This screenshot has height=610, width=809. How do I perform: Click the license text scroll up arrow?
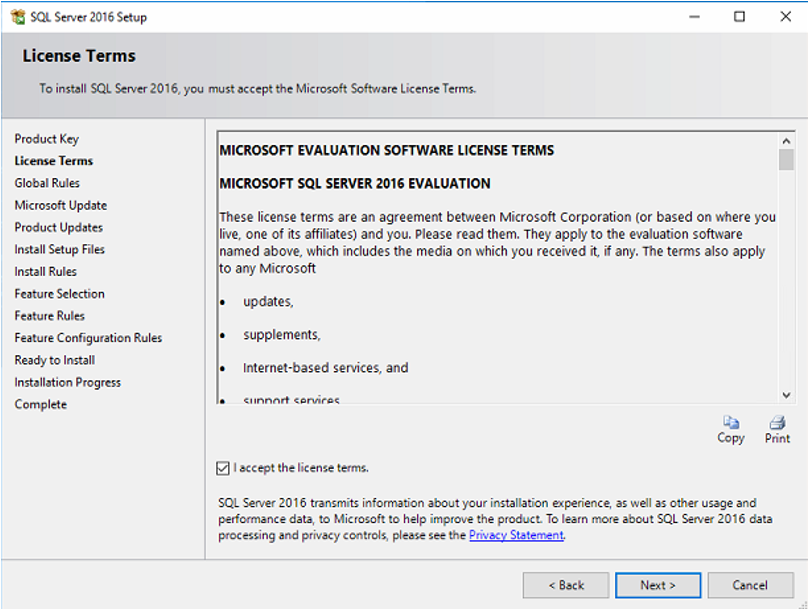pos(786,141)
